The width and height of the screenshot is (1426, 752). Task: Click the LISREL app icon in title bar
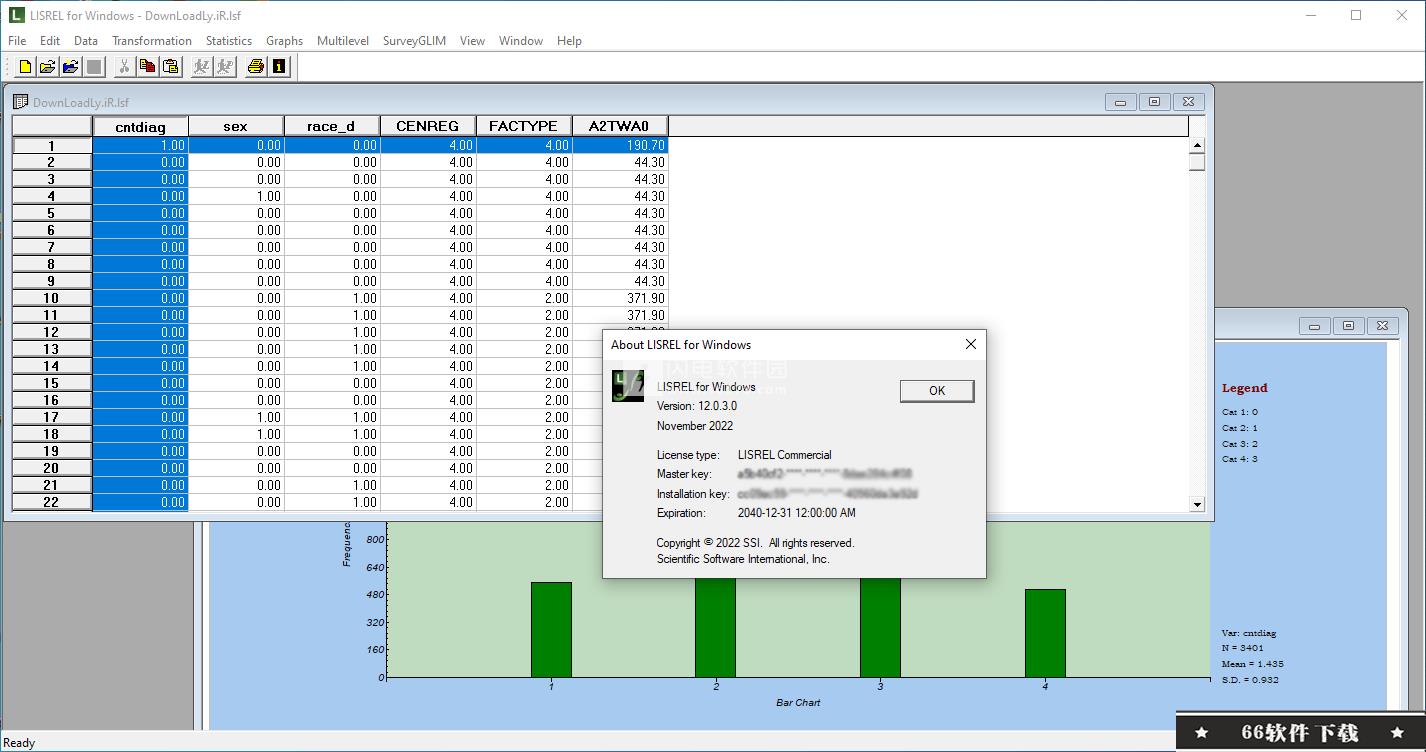pyautogui.click(x=15, y=15)
